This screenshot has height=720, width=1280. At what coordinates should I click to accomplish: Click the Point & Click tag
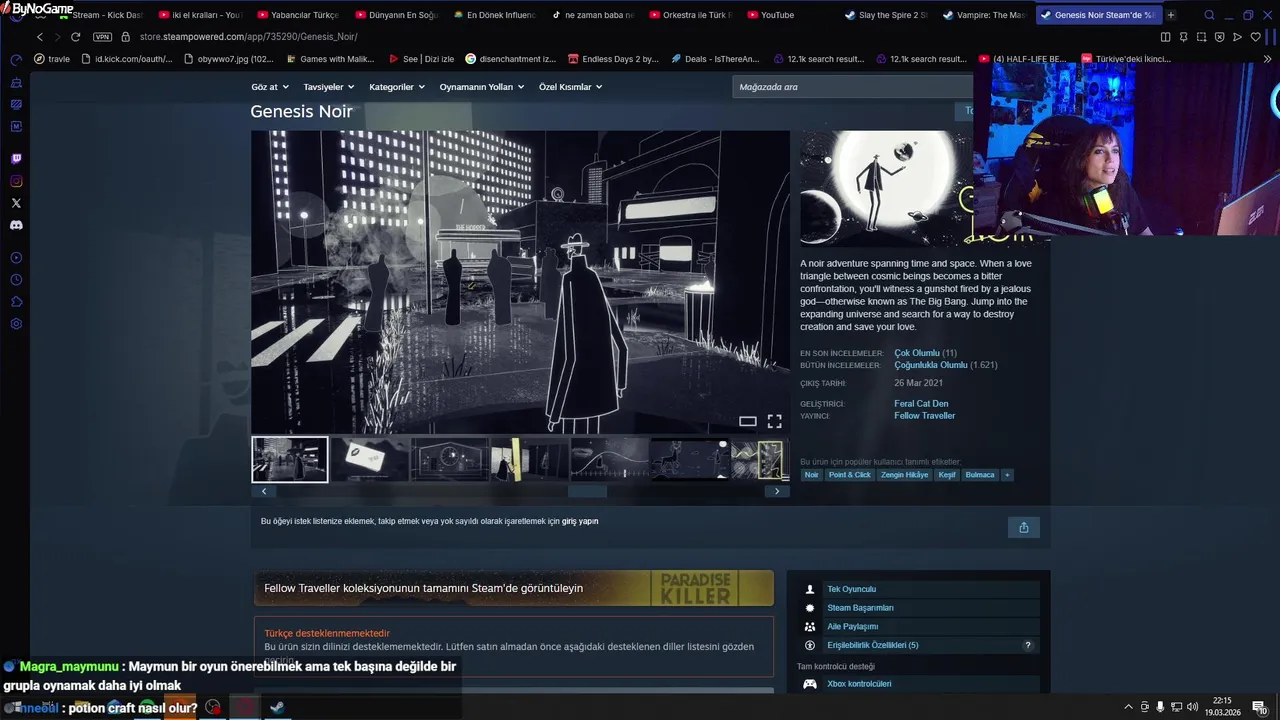coord(849,475)
